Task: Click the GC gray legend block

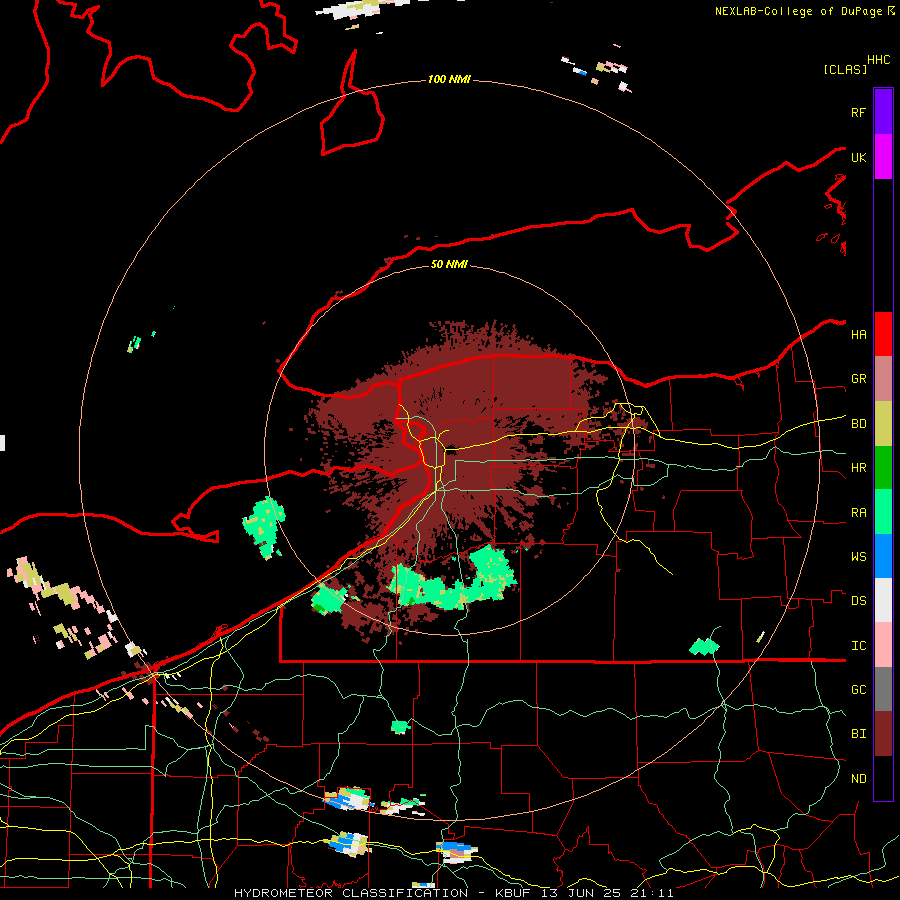Action: point(883,689)
